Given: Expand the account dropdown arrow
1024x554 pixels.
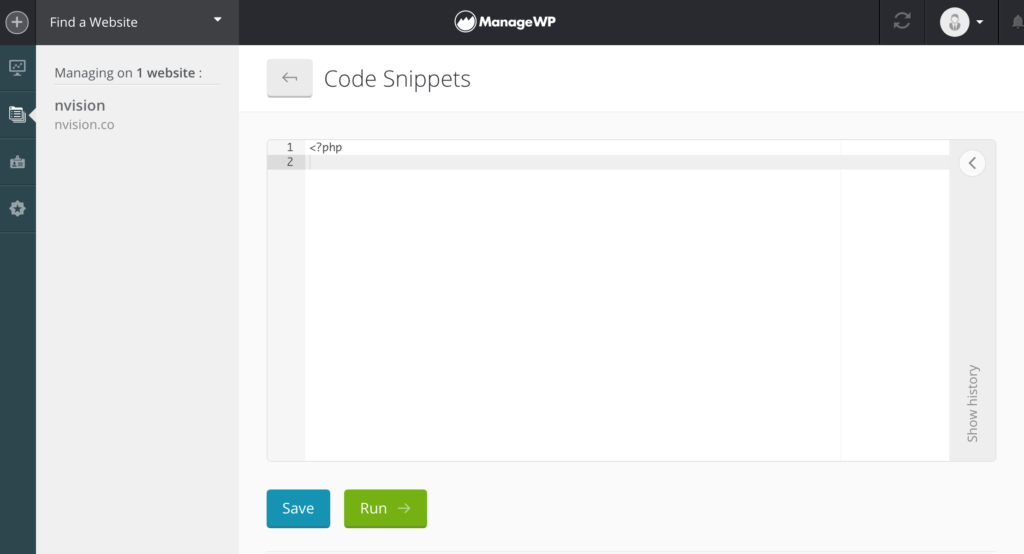Looking at the screenshot, I should 980,22.
